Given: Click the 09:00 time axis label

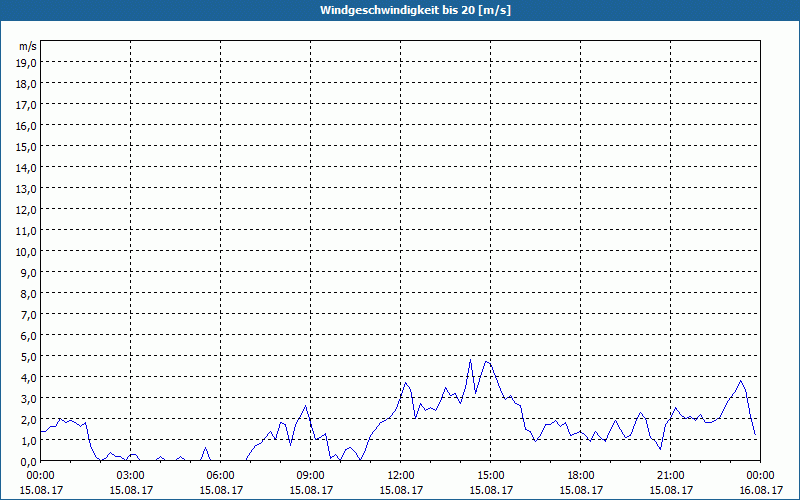Looking at the screenshot, I should [x=311, y=476].
